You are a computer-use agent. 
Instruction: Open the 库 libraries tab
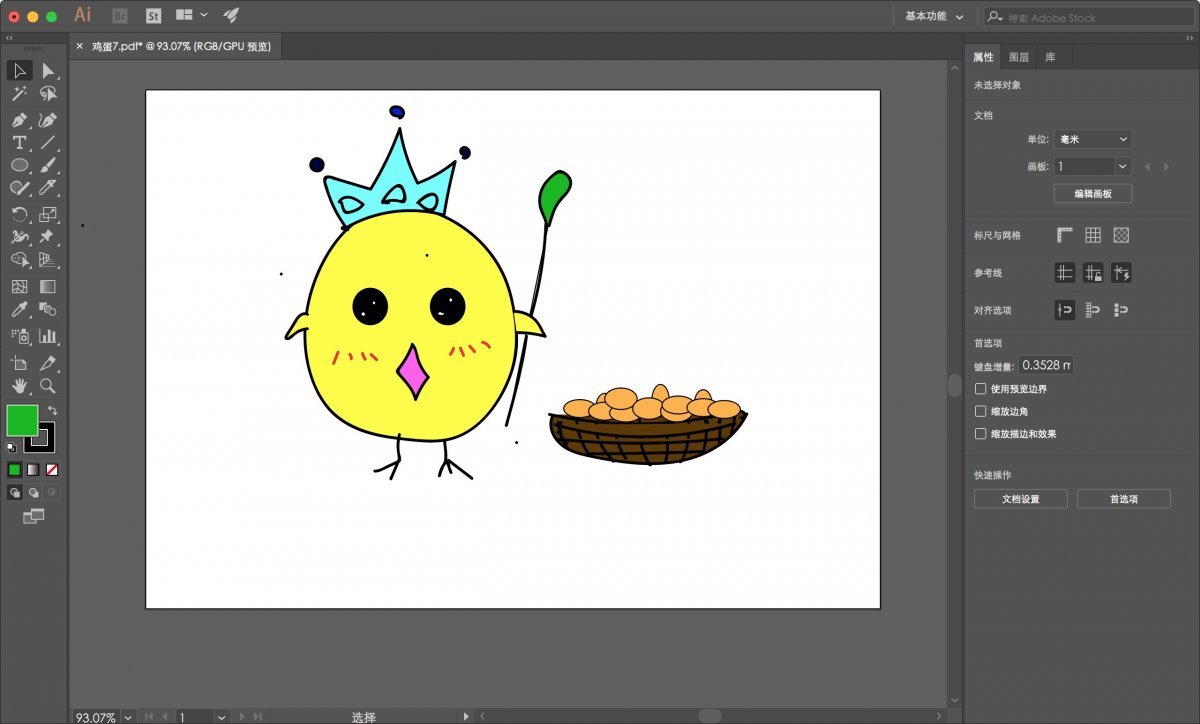click(x=1050, y=58)
